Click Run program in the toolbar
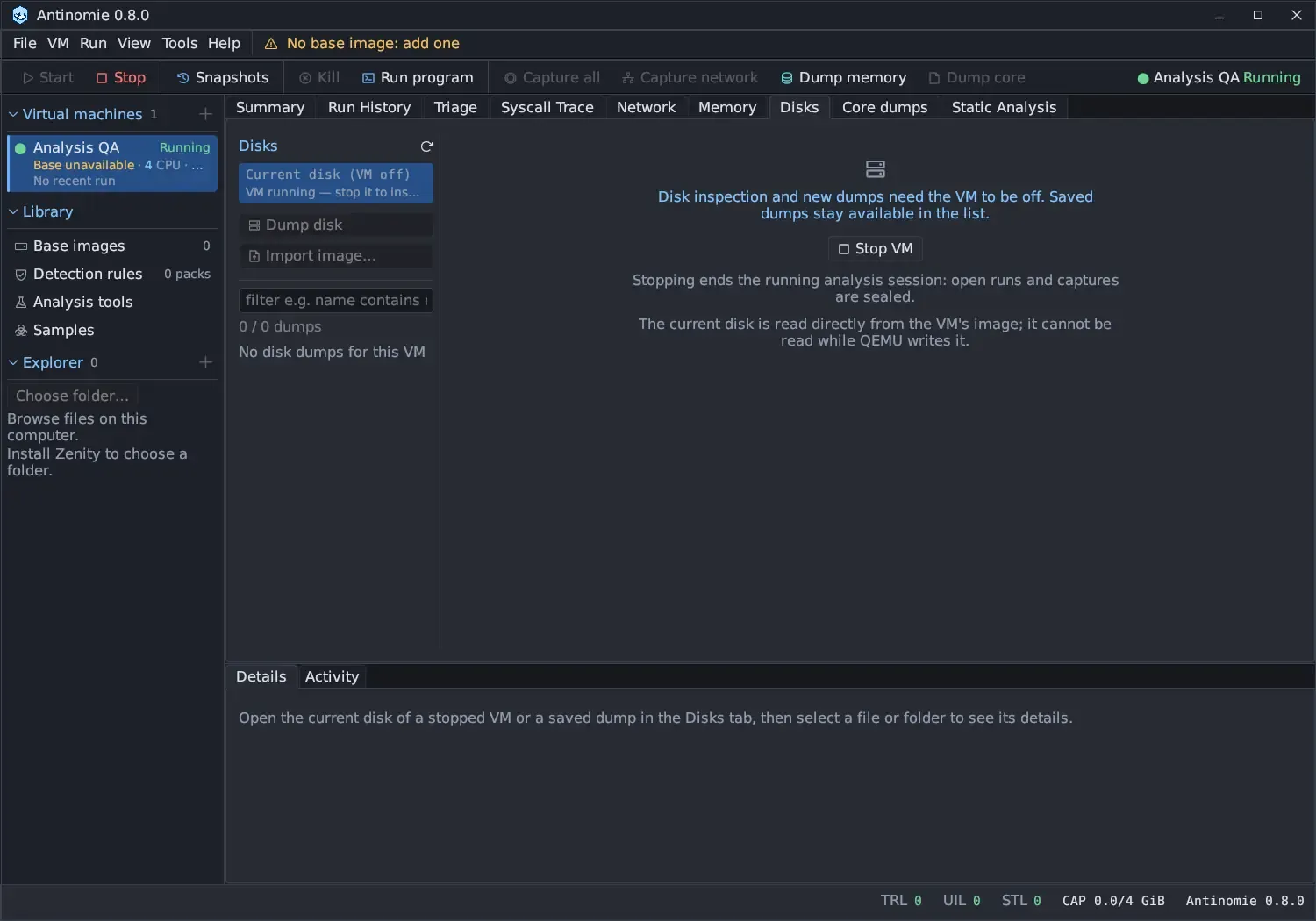1316x921 pixels. coord(418,77)
